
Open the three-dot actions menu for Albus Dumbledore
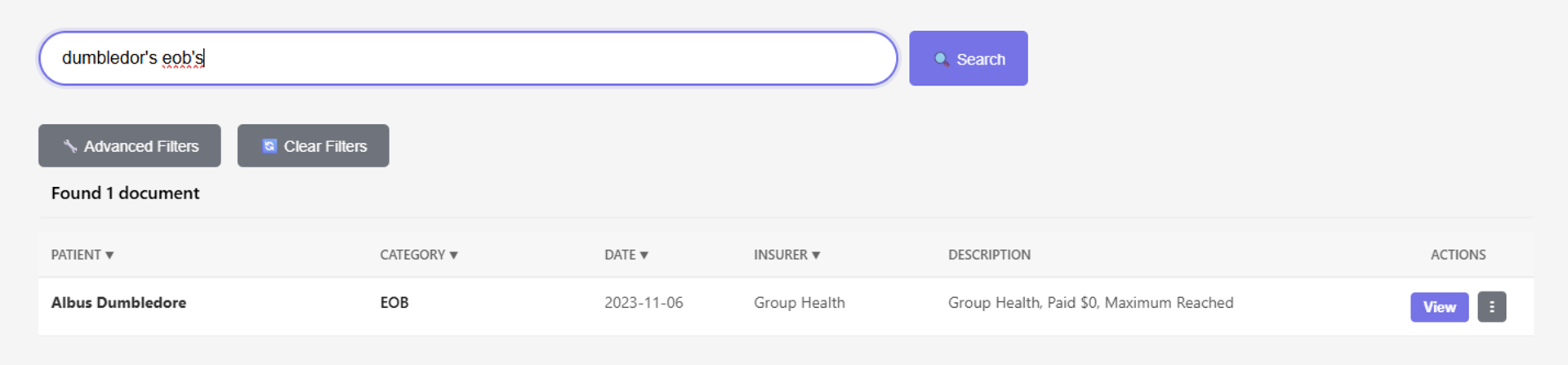pyautogui.click(x=1491, y=307)
